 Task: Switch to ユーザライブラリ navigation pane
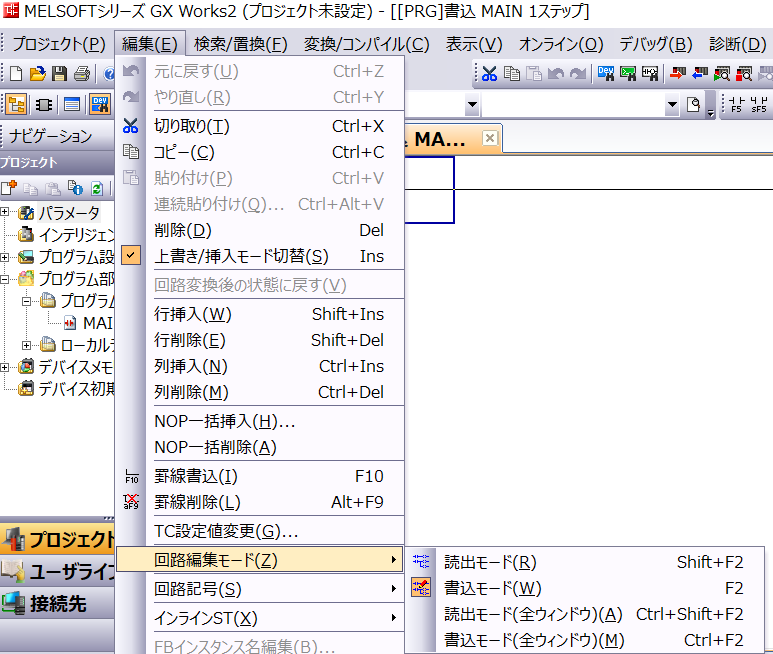coord(57,572)
